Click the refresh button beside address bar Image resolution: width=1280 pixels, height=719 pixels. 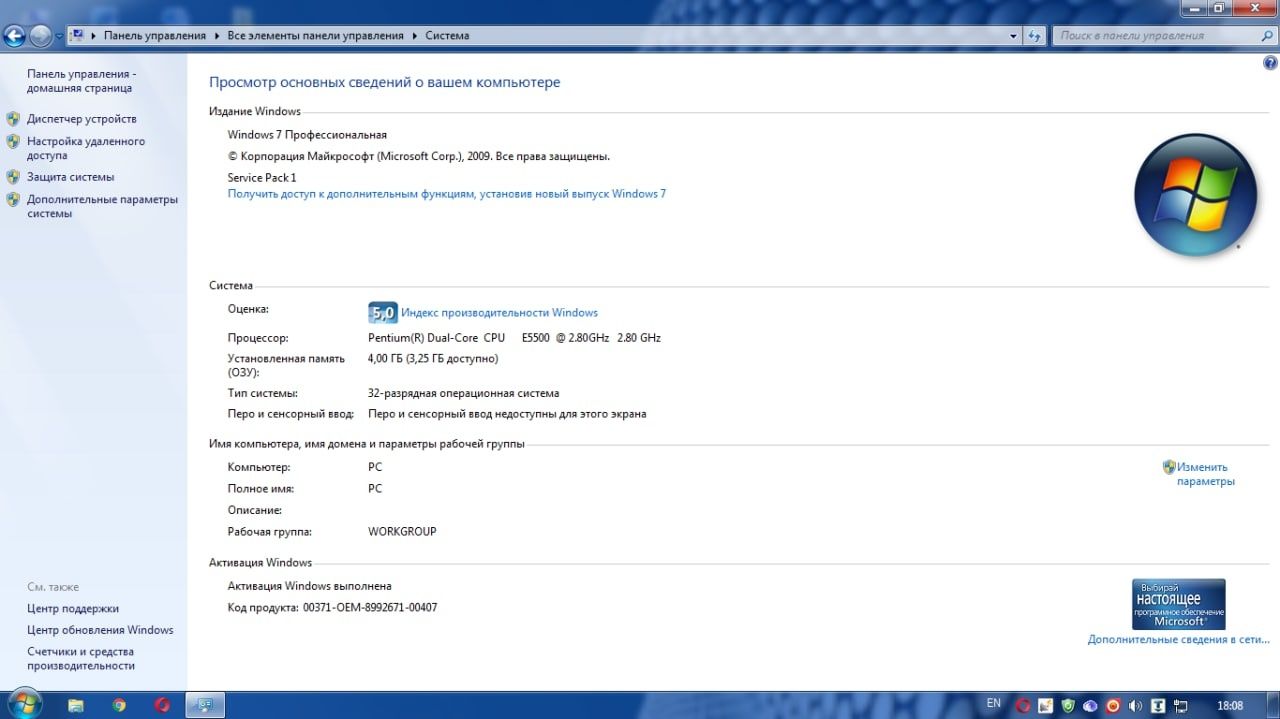coord(1036,35)
